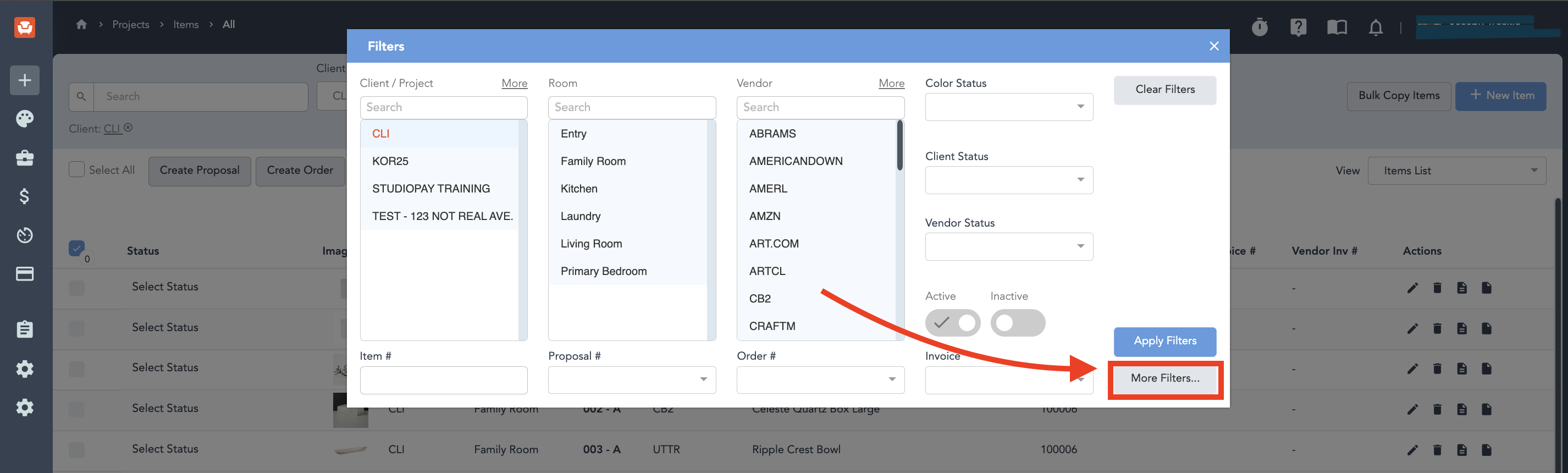
Task: Click the More Filters... button
Action: point(1165,378)
